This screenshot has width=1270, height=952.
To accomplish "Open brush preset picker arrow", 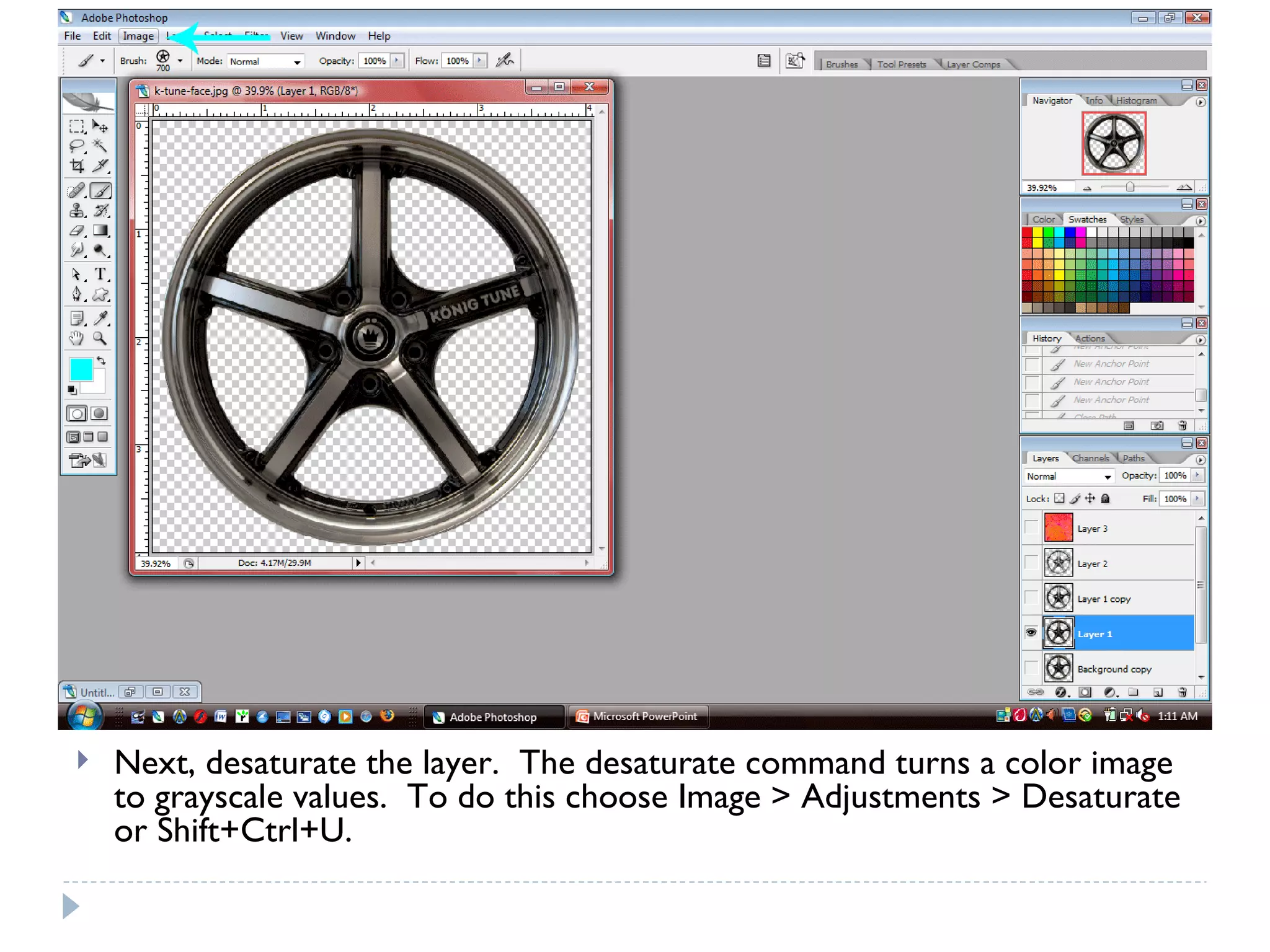I will (x=180, y=61).
